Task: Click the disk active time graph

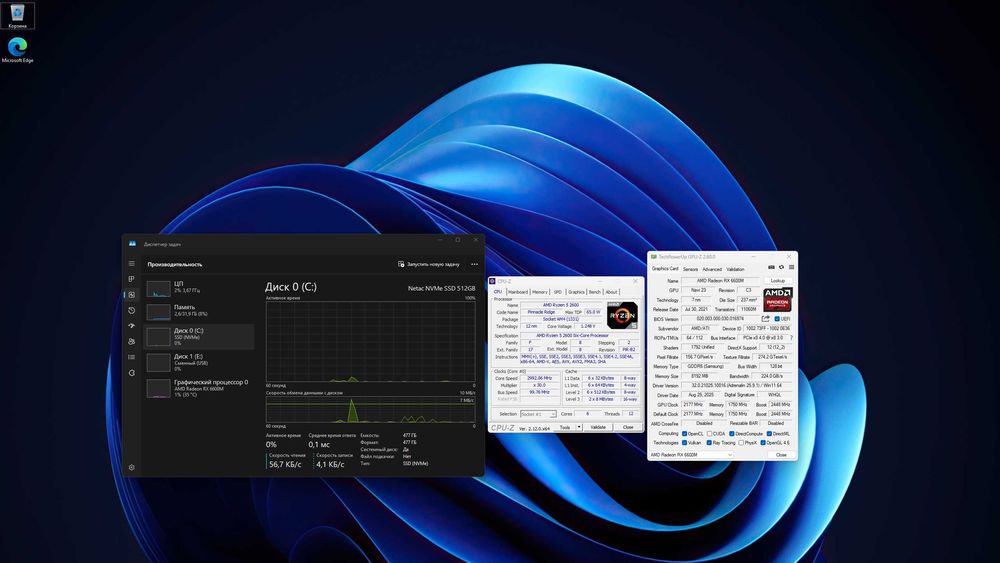Action: (x=371, y=342)
